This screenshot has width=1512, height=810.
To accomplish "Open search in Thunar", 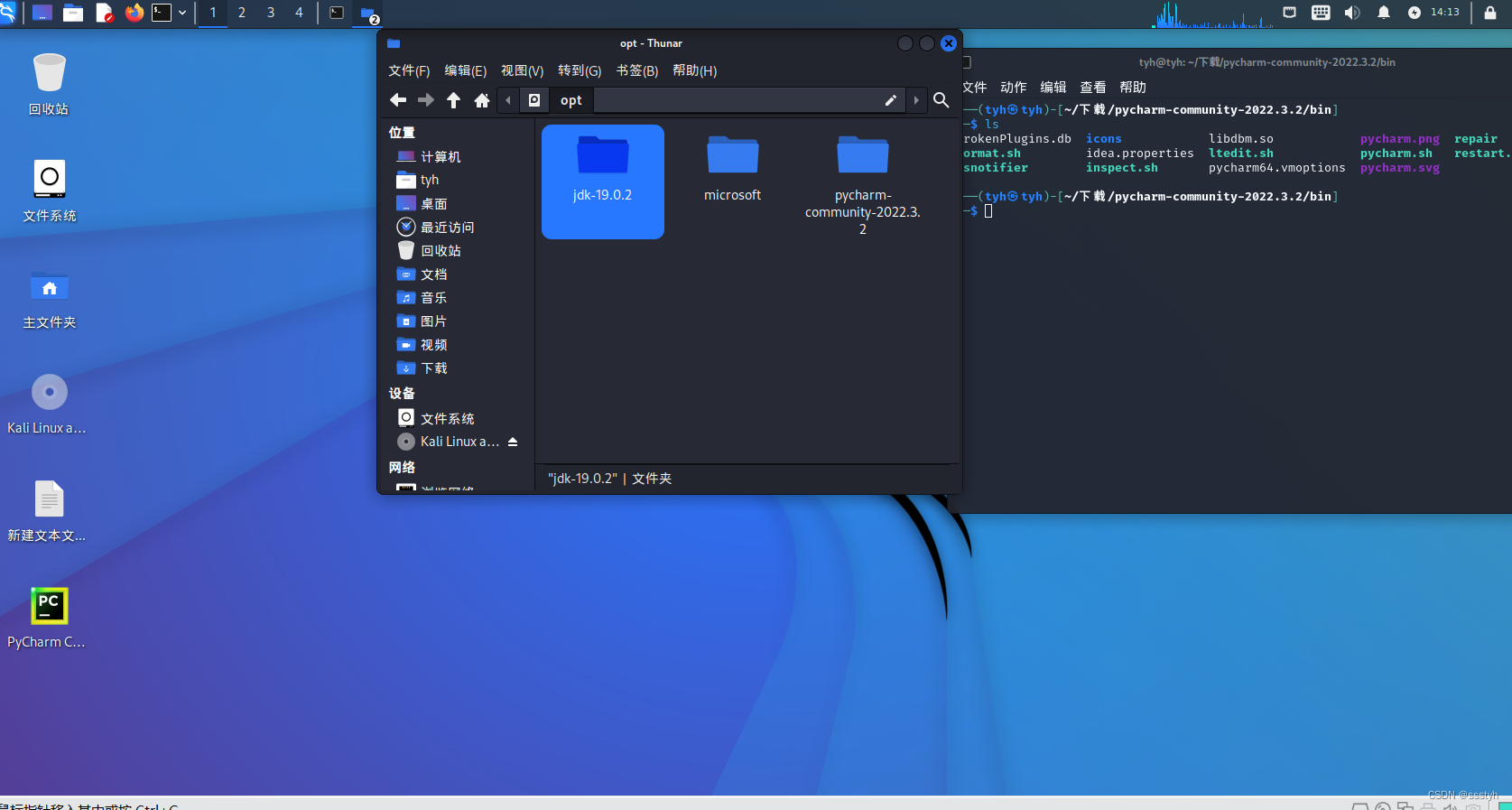I will point(942,100).
